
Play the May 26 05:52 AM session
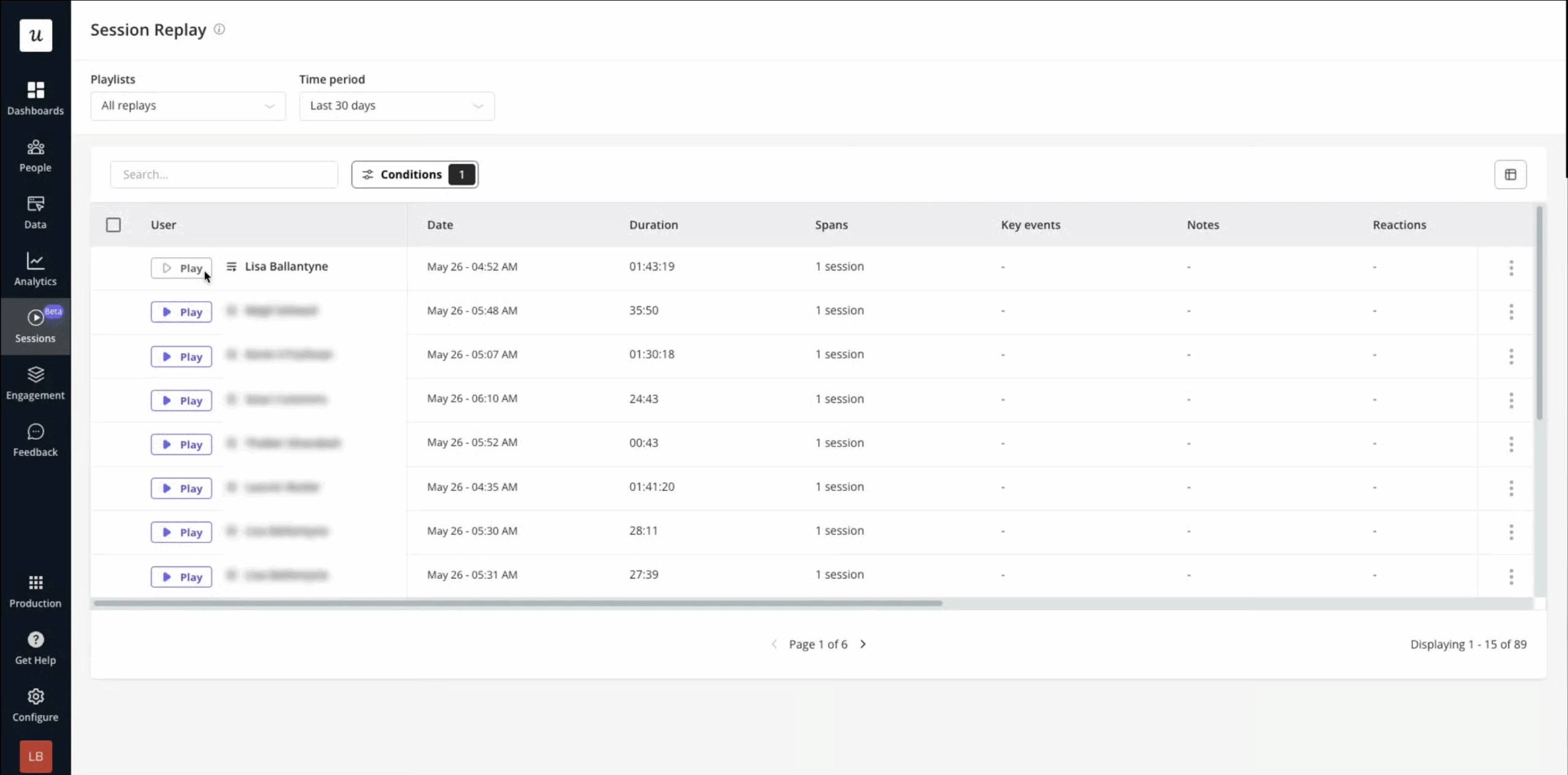[x=181, y=445]
